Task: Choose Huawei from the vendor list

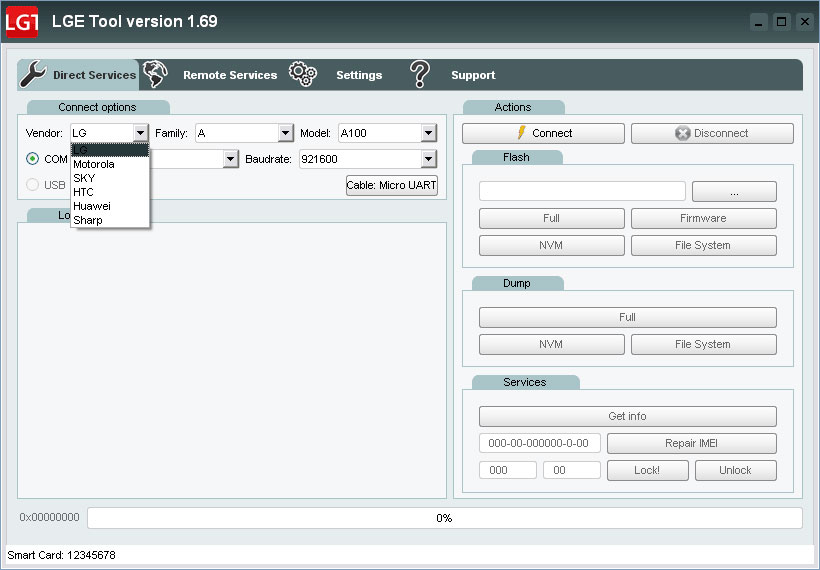Action: 110,206
